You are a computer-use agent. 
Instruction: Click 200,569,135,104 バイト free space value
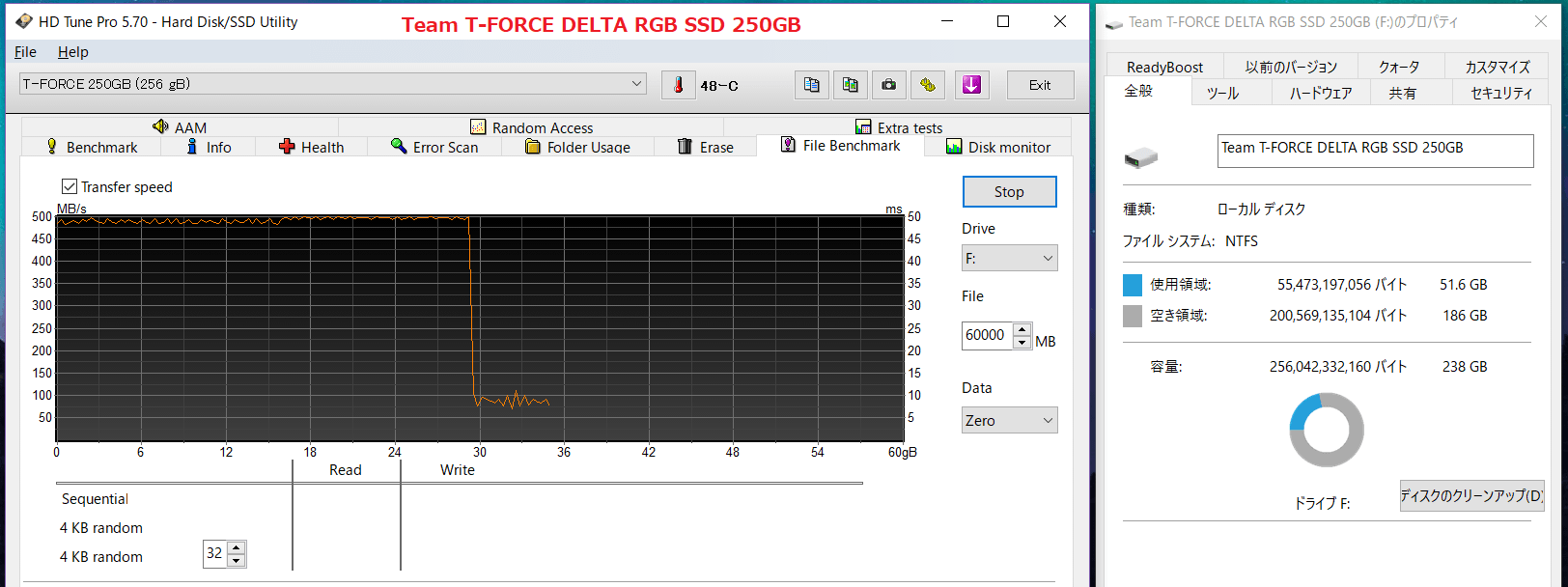[x=1338, y=316]
